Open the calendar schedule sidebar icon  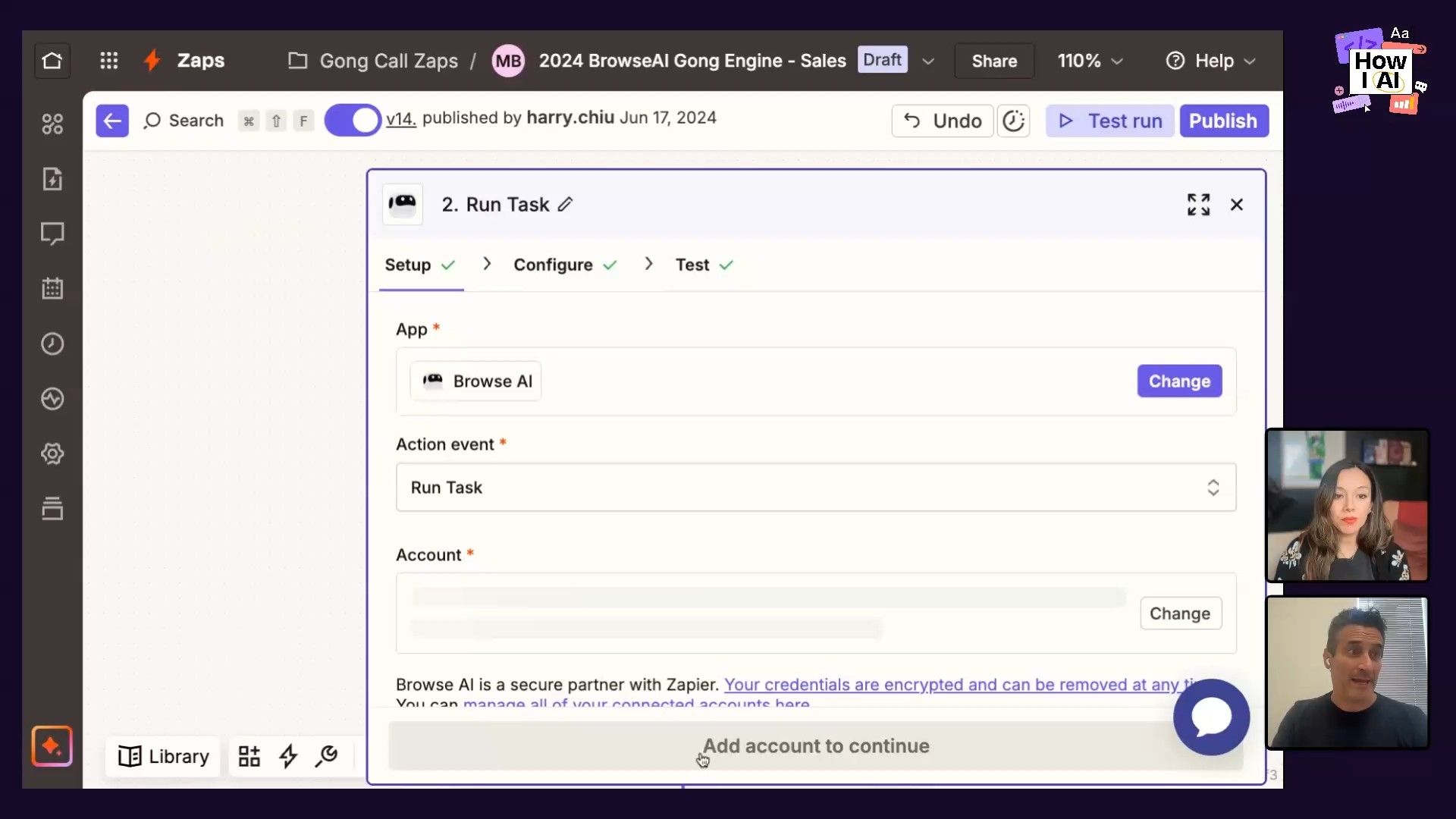(52, 288)
